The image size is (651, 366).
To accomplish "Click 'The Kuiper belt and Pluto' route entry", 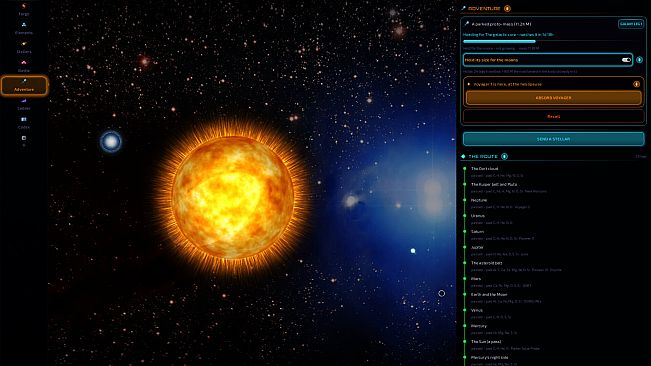I will pyautogui.click(x=494, y=184).
